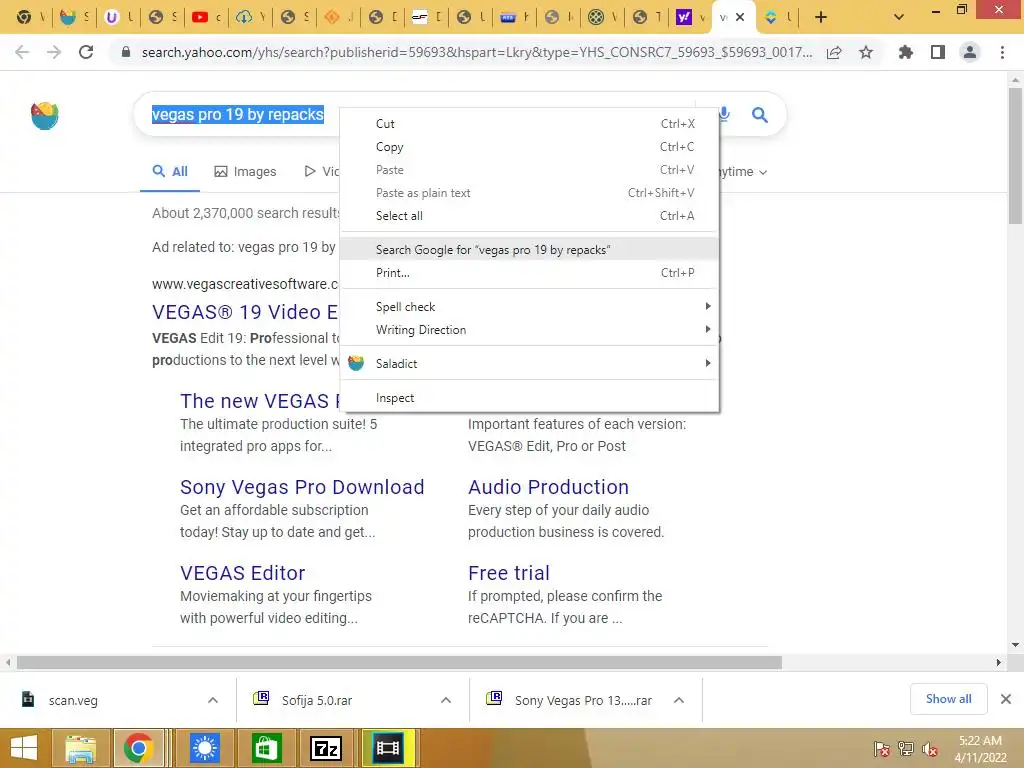1024x768 pixels.
Task: Choose Inspect from the context menu
Action: 529,398
